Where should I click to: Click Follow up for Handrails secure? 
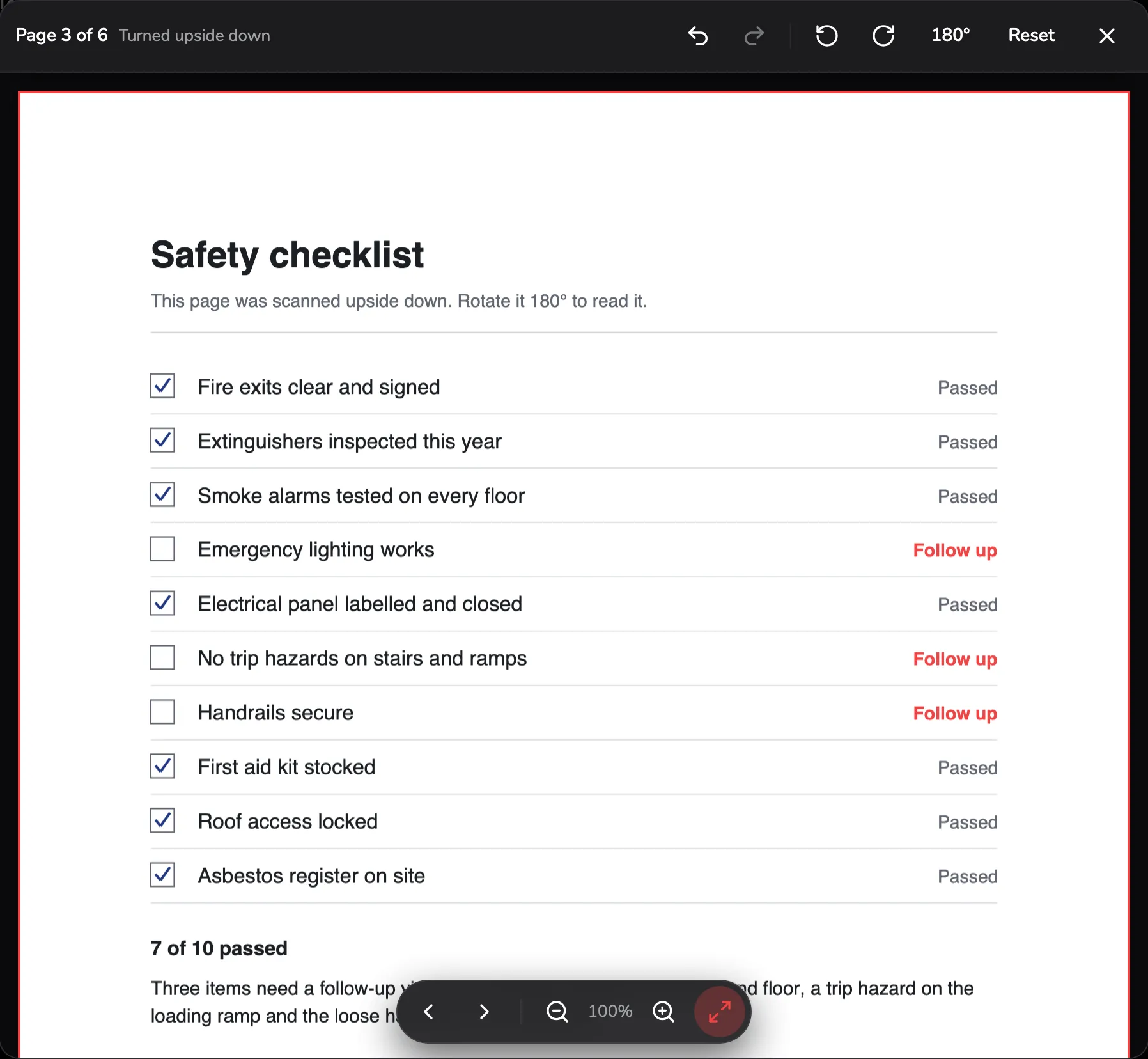point(955,714)
